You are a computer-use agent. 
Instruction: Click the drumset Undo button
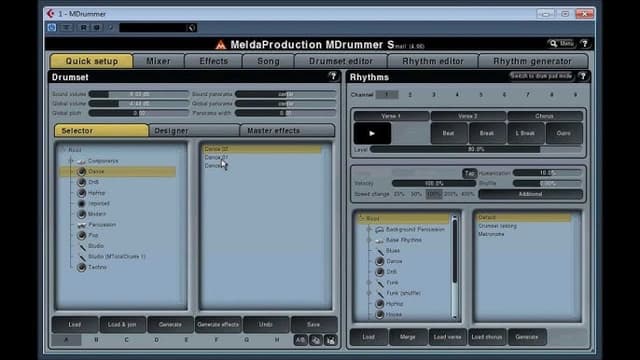pos(266,324)
